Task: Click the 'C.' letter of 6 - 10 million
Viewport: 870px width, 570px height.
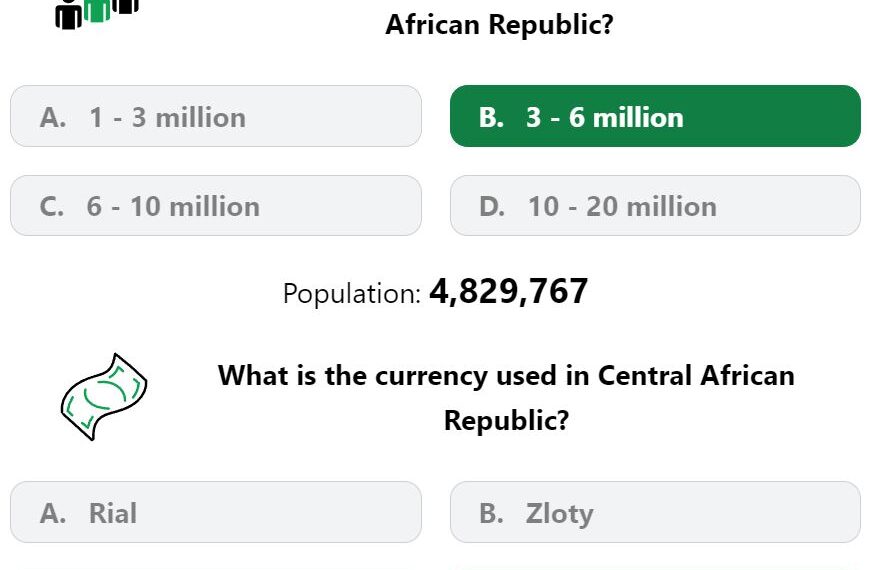Action: pyautogui.click(x=52, y=207)
